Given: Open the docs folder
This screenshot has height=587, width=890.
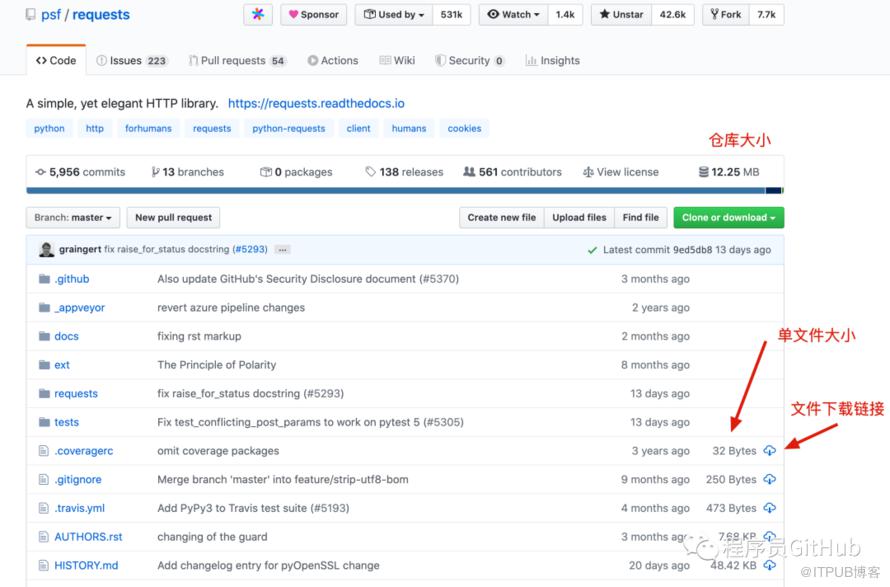Looking at the screenshot, I should [66, 336].
